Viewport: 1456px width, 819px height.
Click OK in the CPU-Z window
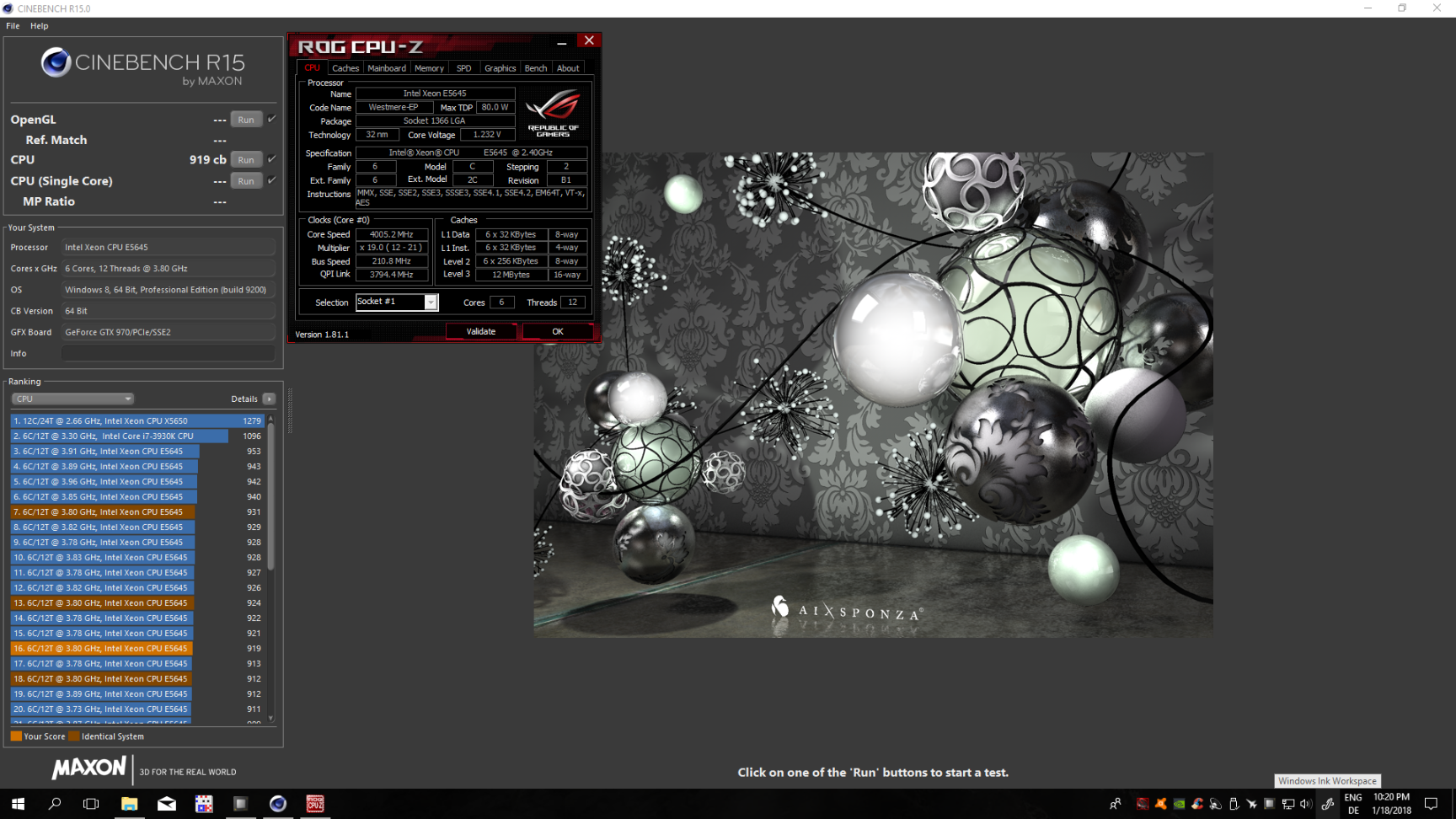(x=558, y=332)
